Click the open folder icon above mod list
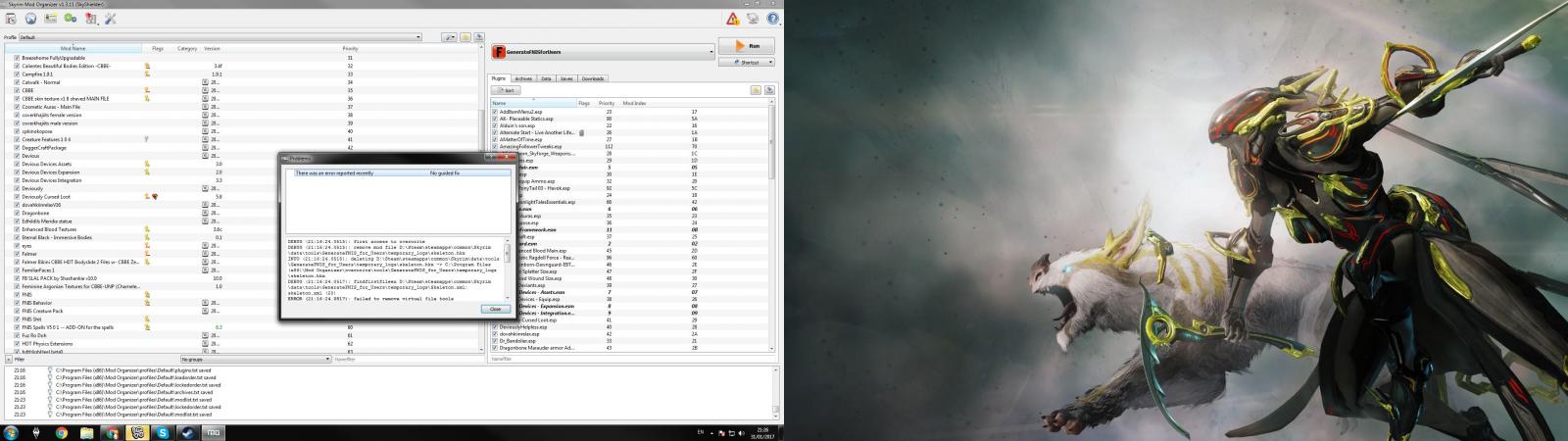The image size is (1568, 441). click(x=465, y=37)
